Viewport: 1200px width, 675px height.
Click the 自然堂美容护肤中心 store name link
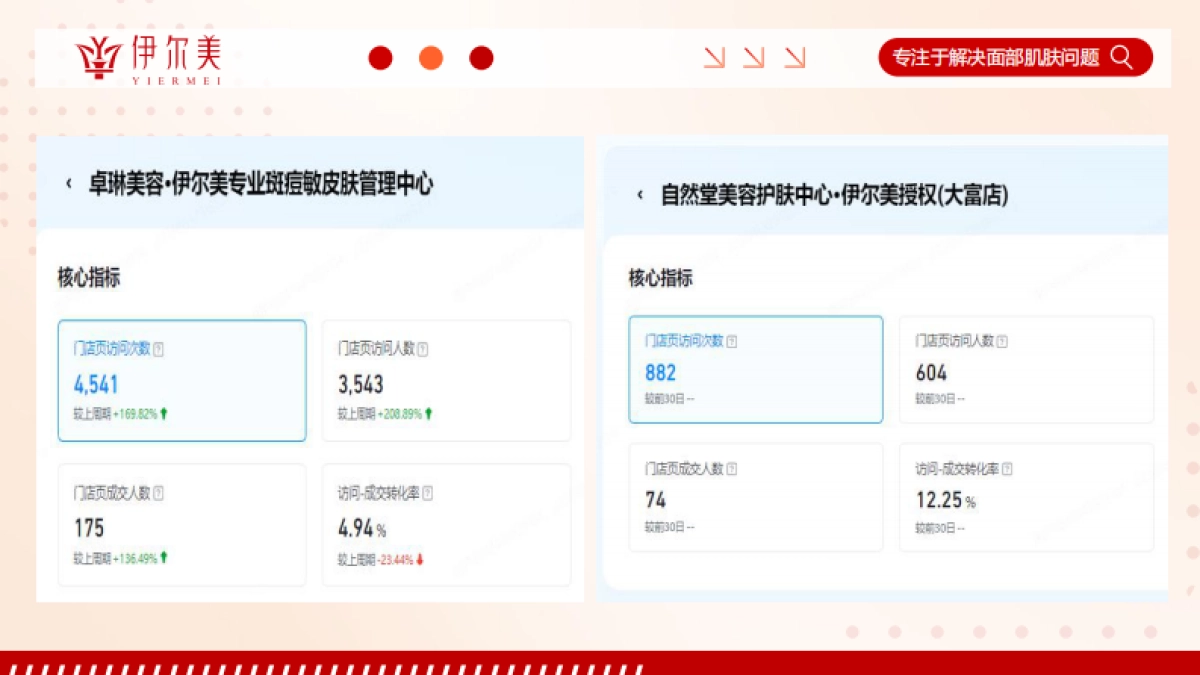click(835, 196)
